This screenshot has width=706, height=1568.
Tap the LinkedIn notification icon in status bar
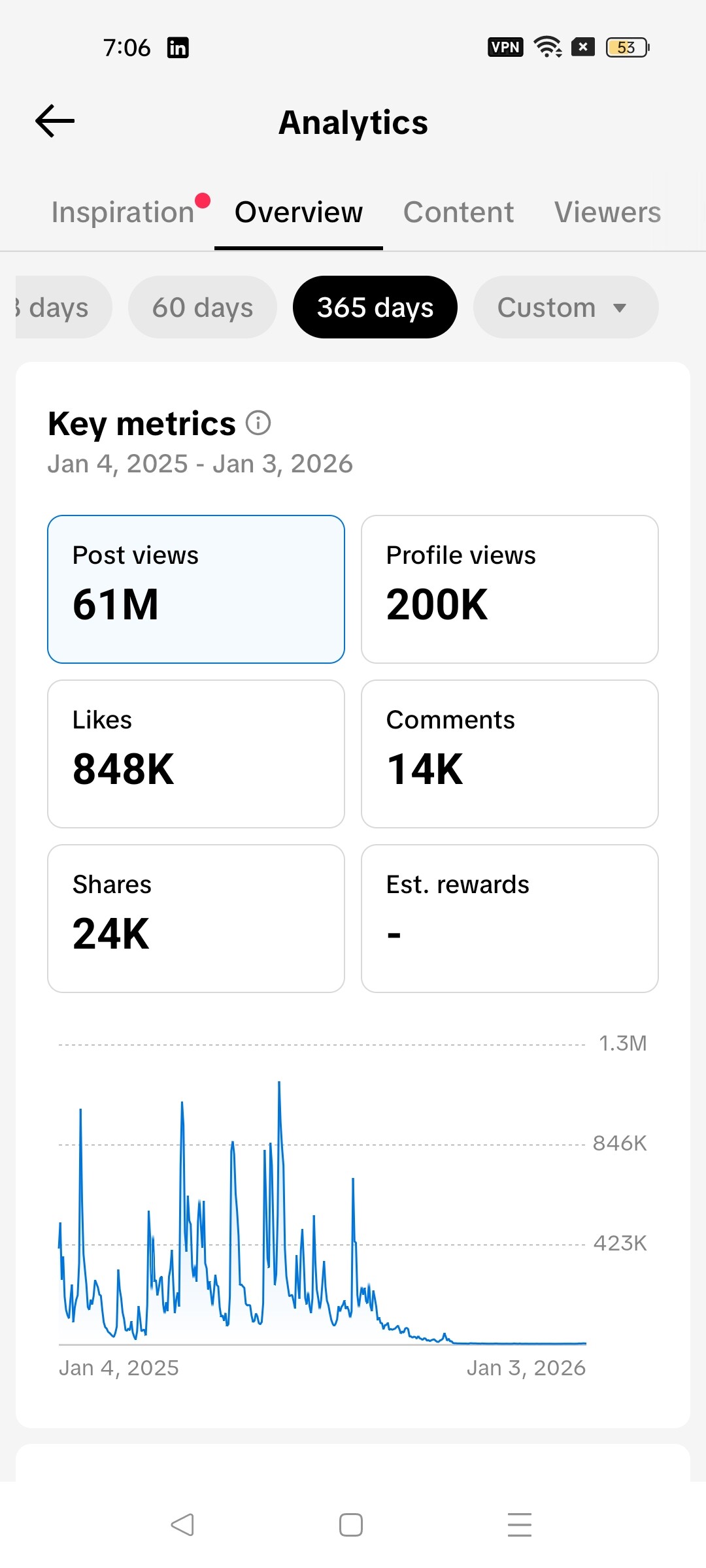click(178, 48)
